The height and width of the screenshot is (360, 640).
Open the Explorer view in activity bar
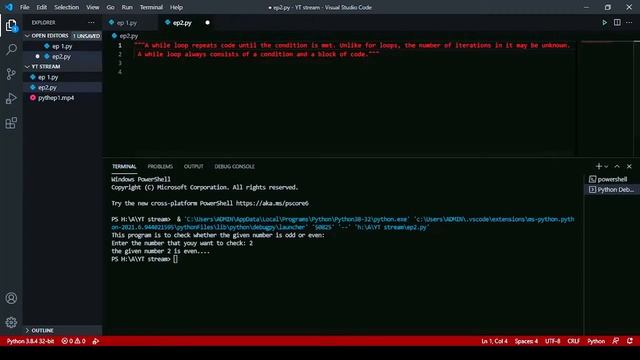[11, 25]
